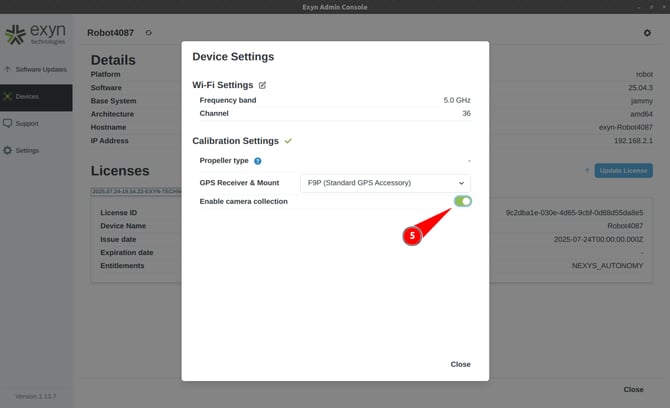The width and height of the screenshot is (670, 408).
Task: Close the Device Settings dialog
Action: click(460, 364)
